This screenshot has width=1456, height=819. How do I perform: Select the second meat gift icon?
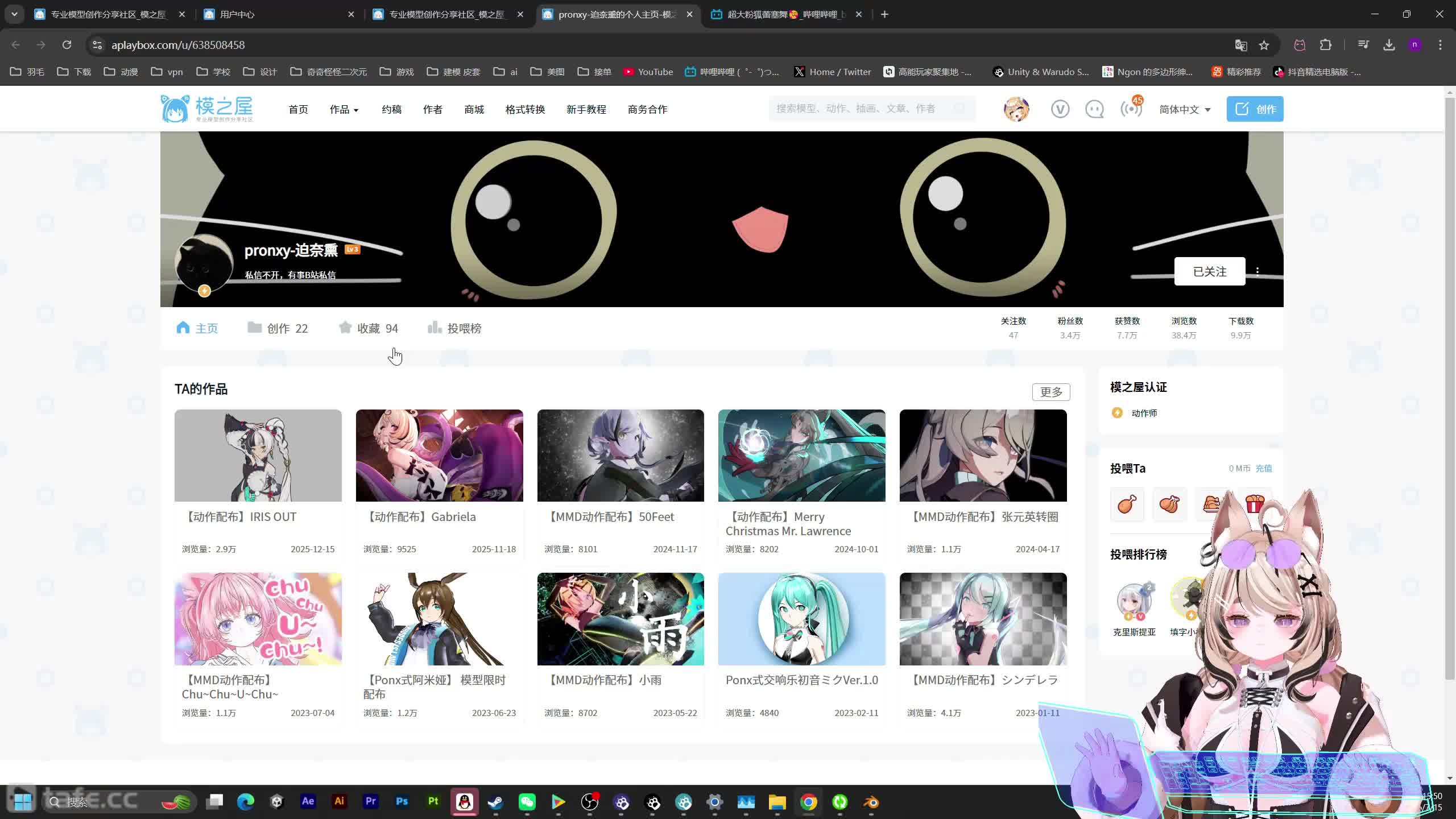pyautogui.click(x=1169, y=504)
